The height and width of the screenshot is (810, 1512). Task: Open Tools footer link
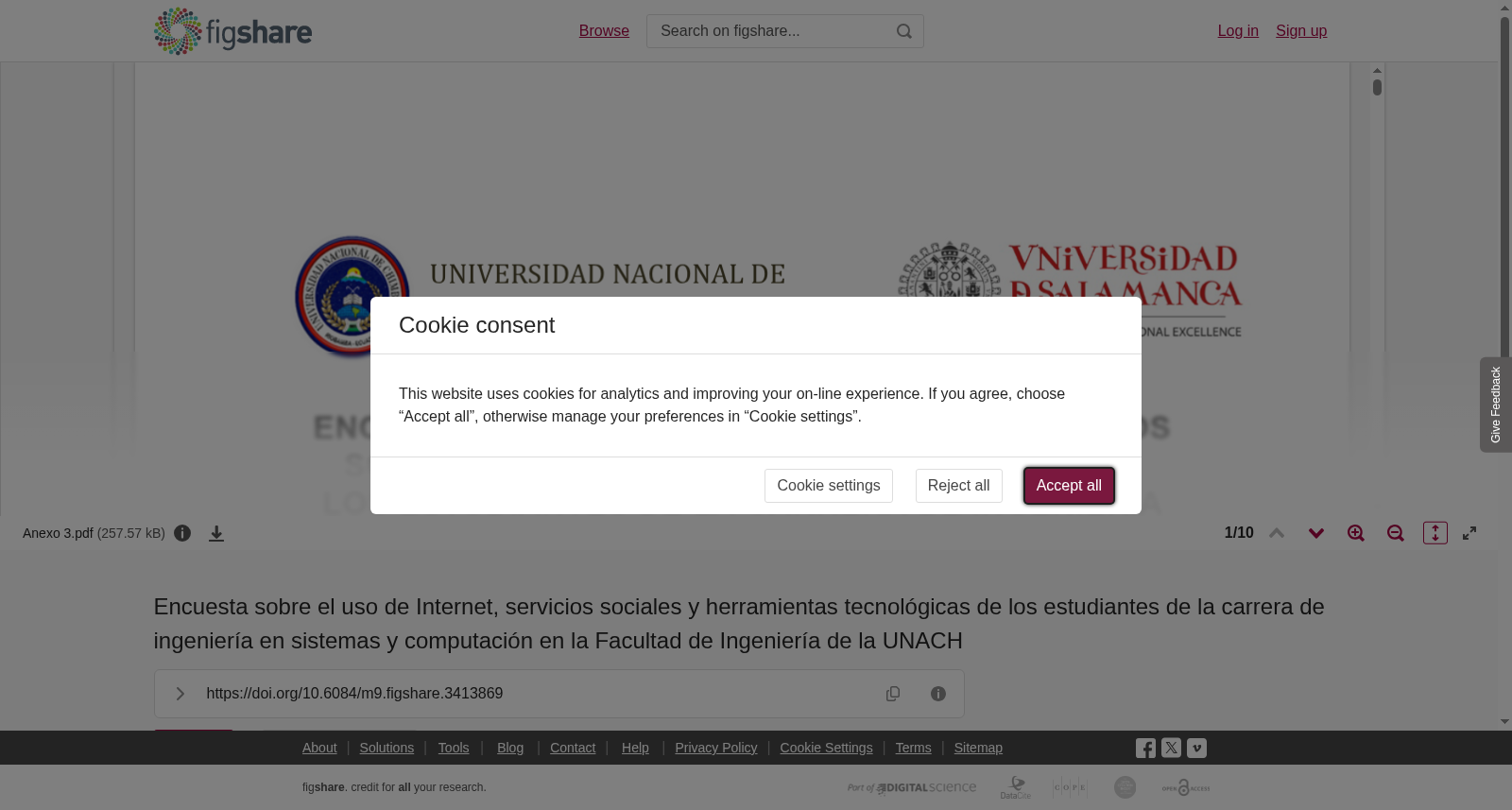point(454,748)
